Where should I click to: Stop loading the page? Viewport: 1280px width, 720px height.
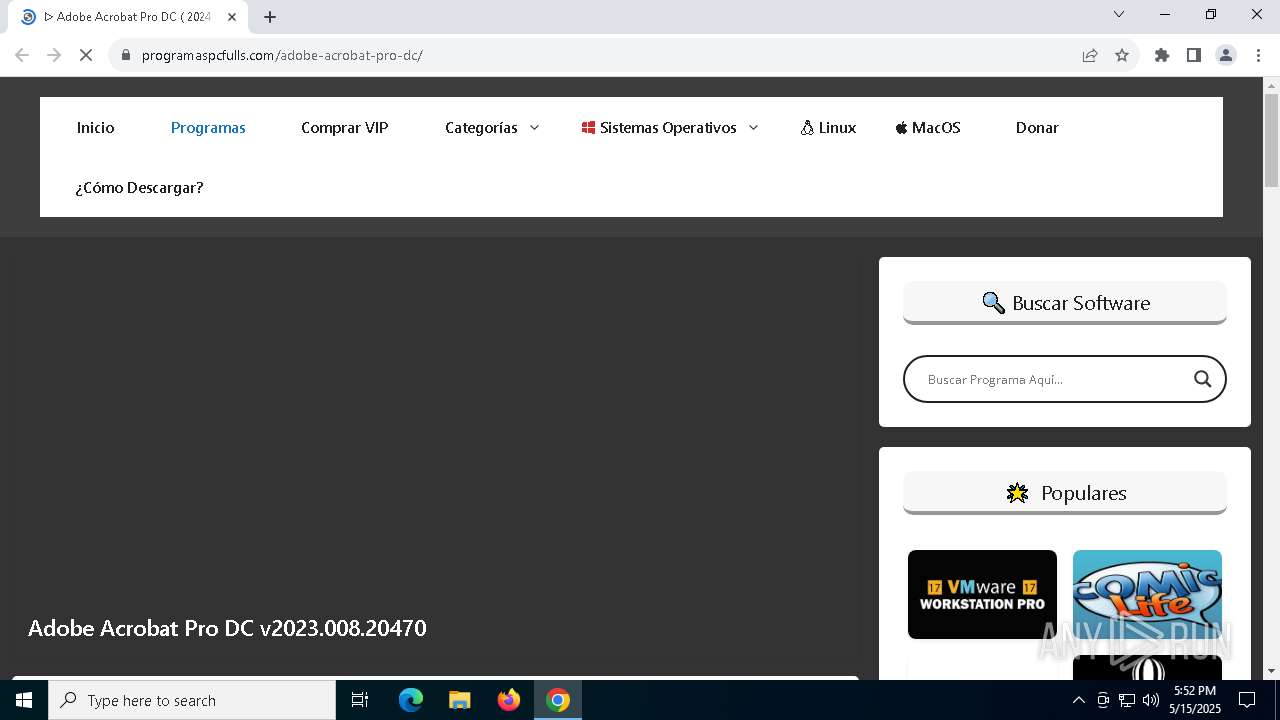(86, 55)
